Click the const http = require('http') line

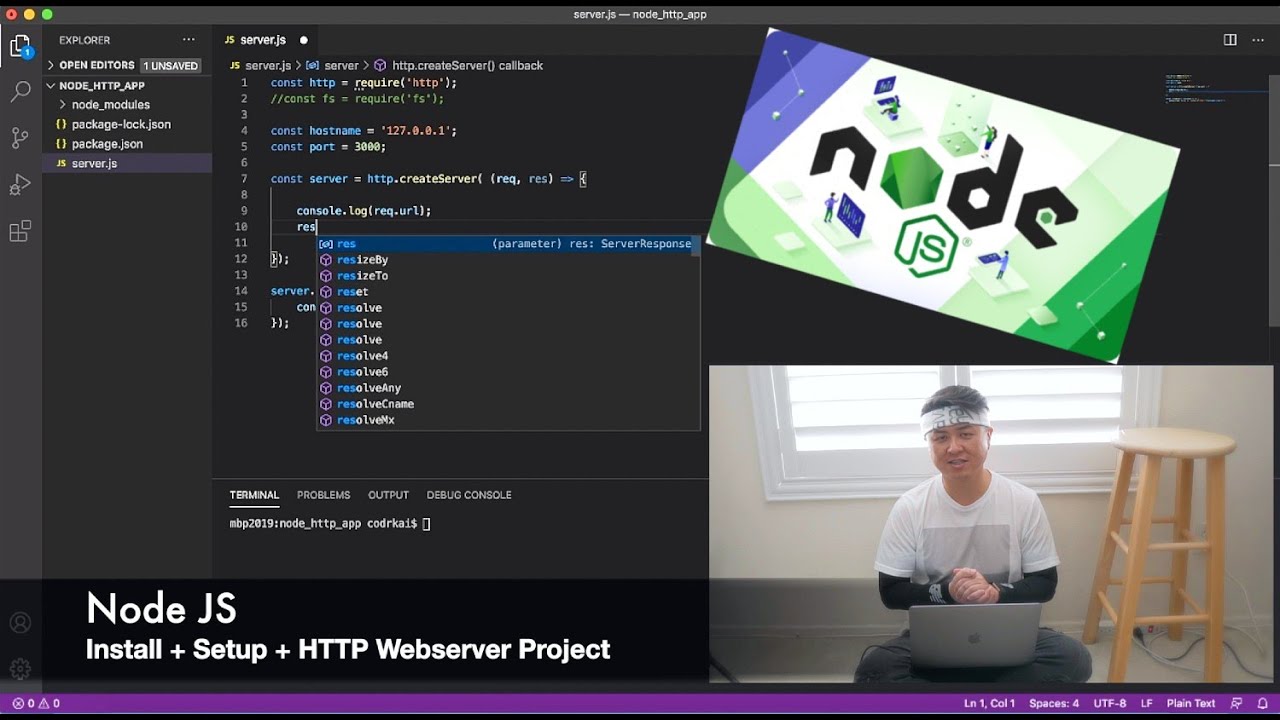pyautogui.click(x=363, y=83)
